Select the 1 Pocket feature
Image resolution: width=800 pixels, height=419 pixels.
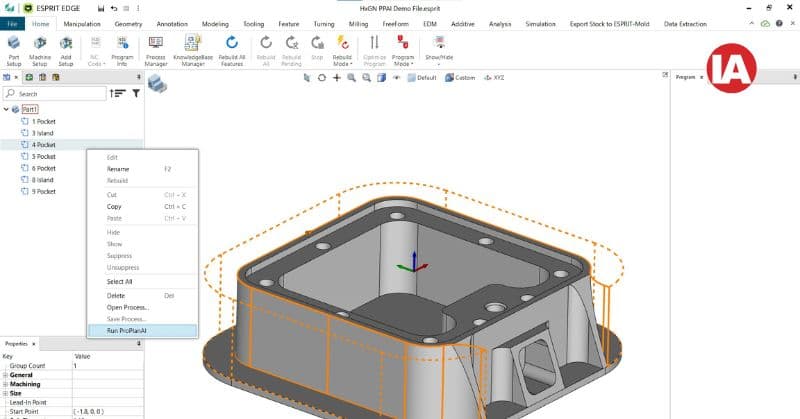[x=43, y=121]
